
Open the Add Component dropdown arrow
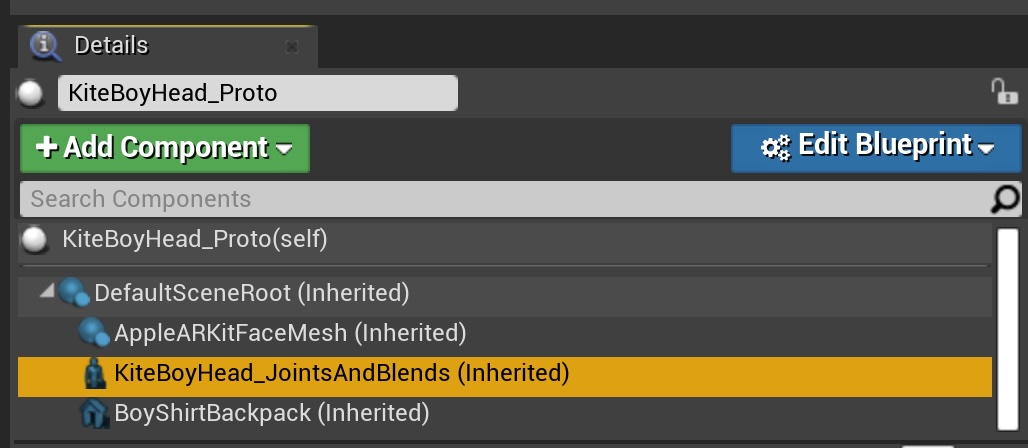[283, 150]
